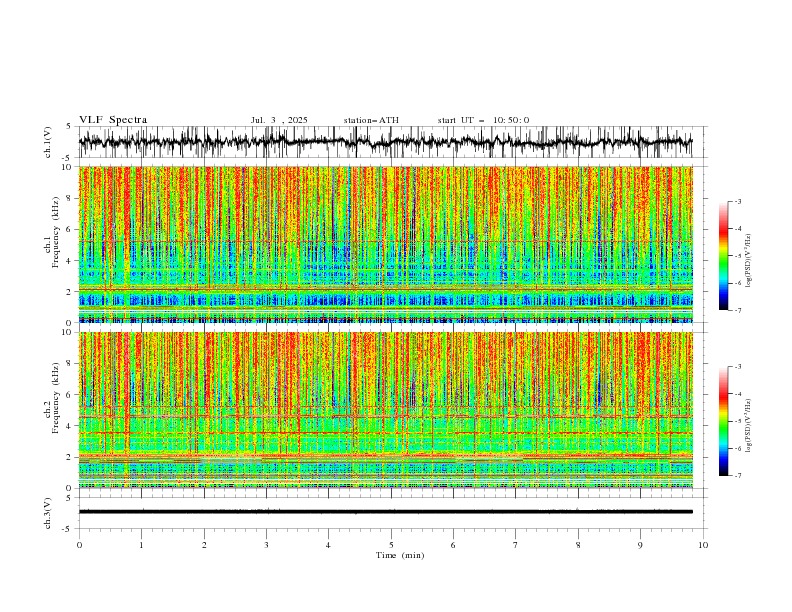
Task: Click inside the ch.1 voltage waveform panel
Action: (393, 142)
